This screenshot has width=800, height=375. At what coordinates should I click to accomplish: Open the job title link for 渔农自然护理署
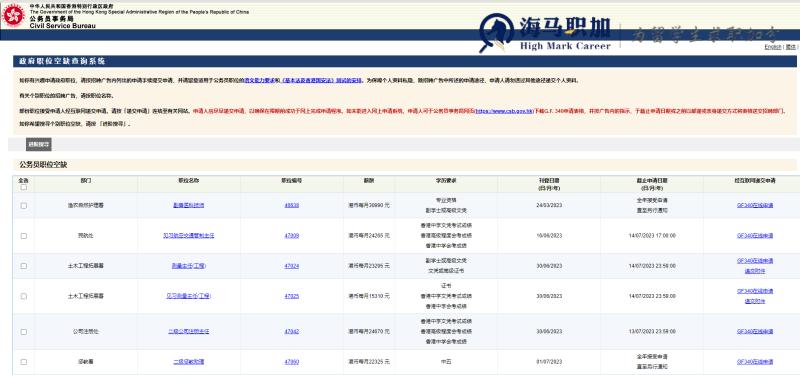(x=188, y=205)
